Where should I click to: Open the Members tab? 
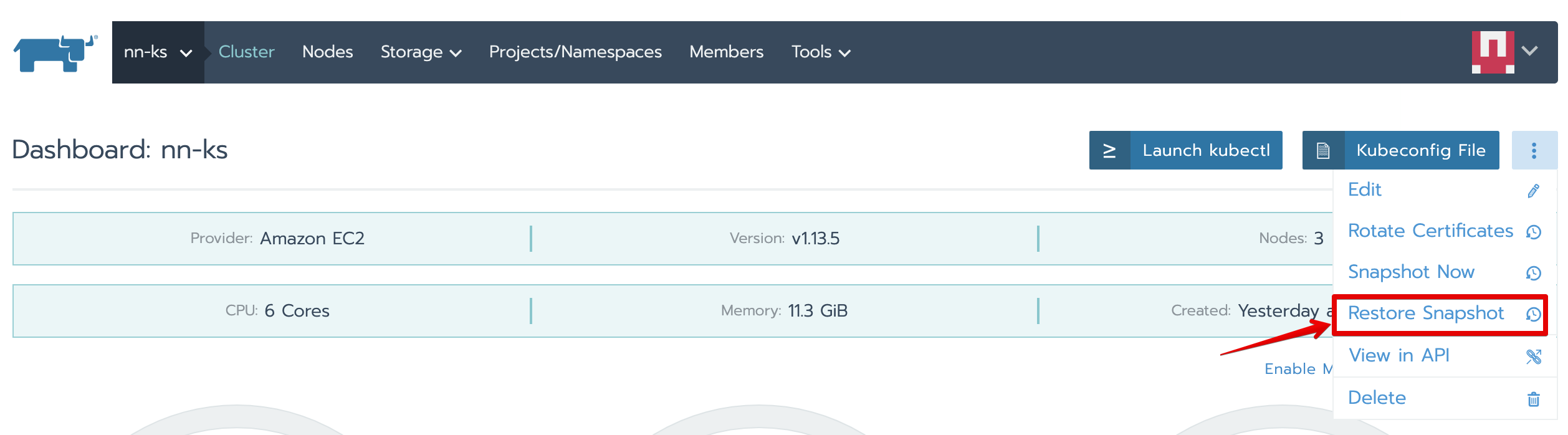point(726,52)
